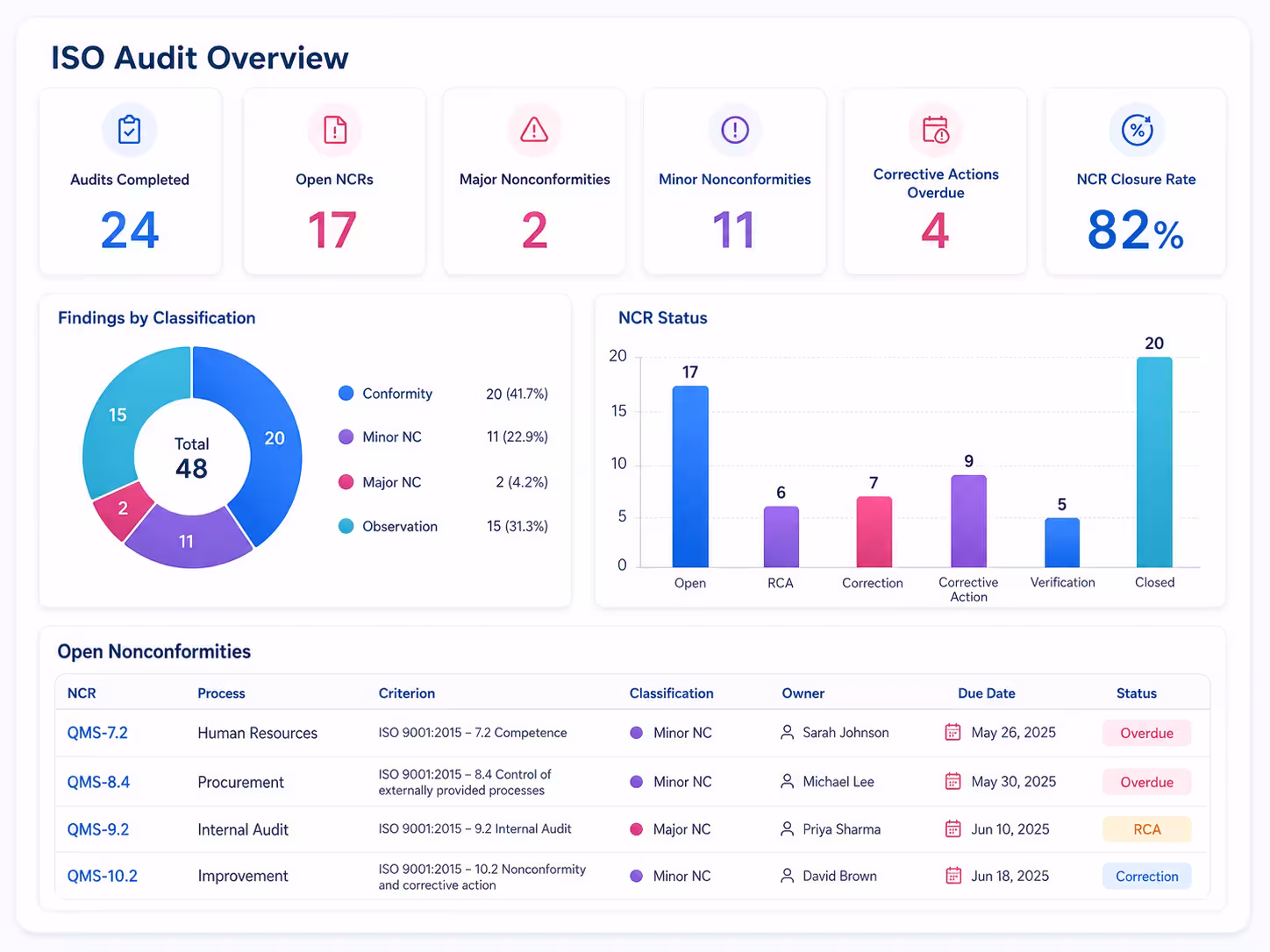Open the QMS-7.2 NCR link
Screen dimensions: 1270x952
pos(97,733)
